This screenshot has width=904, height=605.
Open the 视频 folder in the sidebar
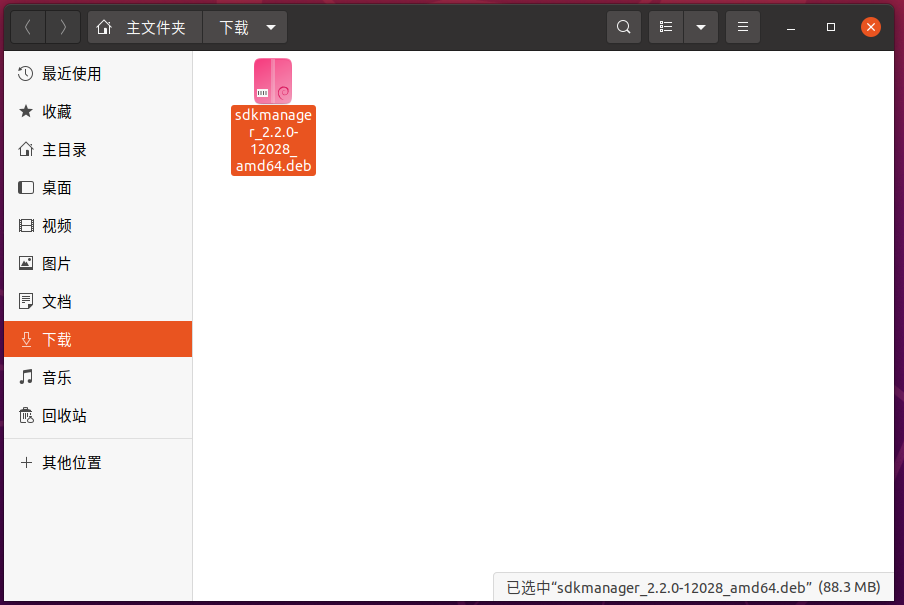click(98, 226)
